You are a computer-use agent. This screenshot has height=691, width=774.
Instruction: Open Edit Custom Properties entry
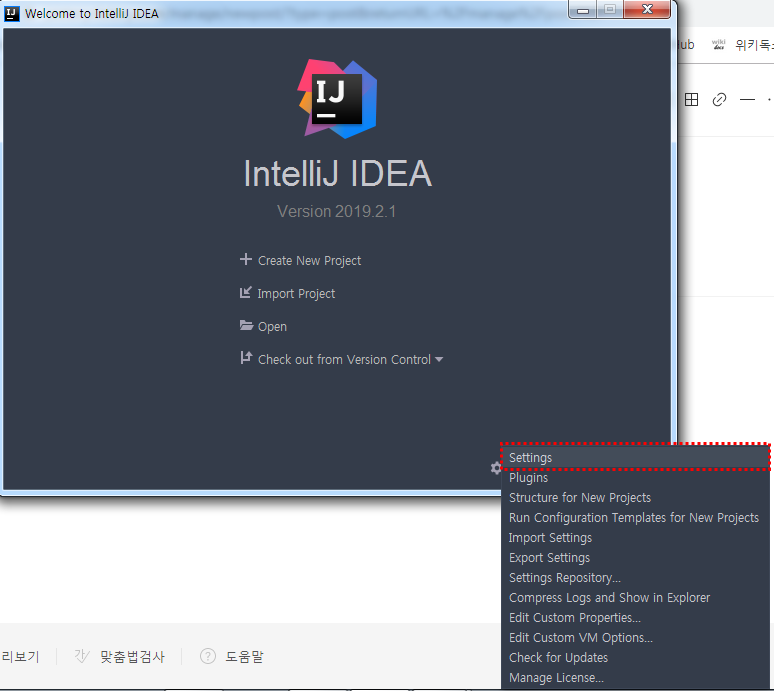click(635, 617)
